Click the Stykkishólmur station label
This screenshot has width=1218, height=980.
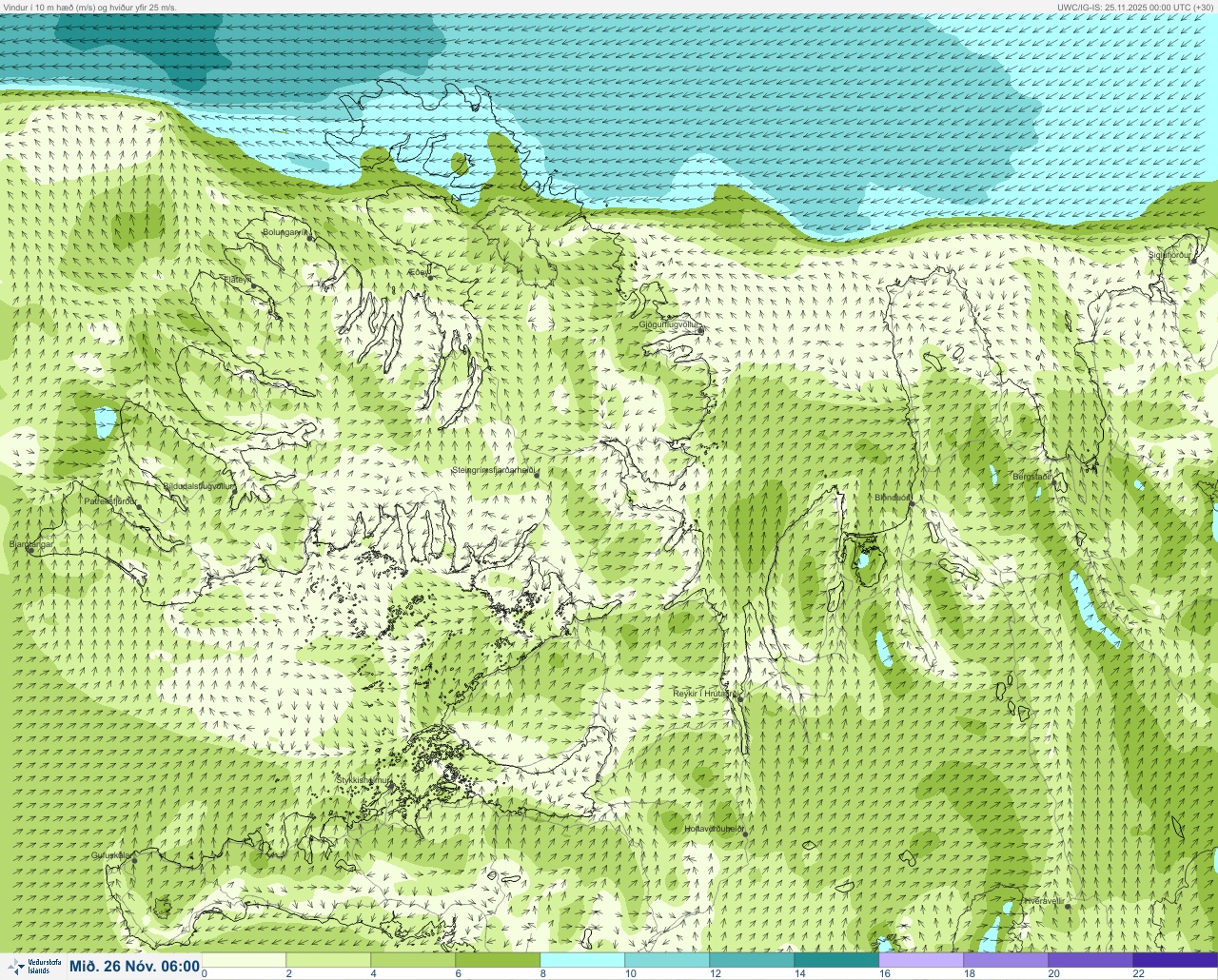(363, 780)
